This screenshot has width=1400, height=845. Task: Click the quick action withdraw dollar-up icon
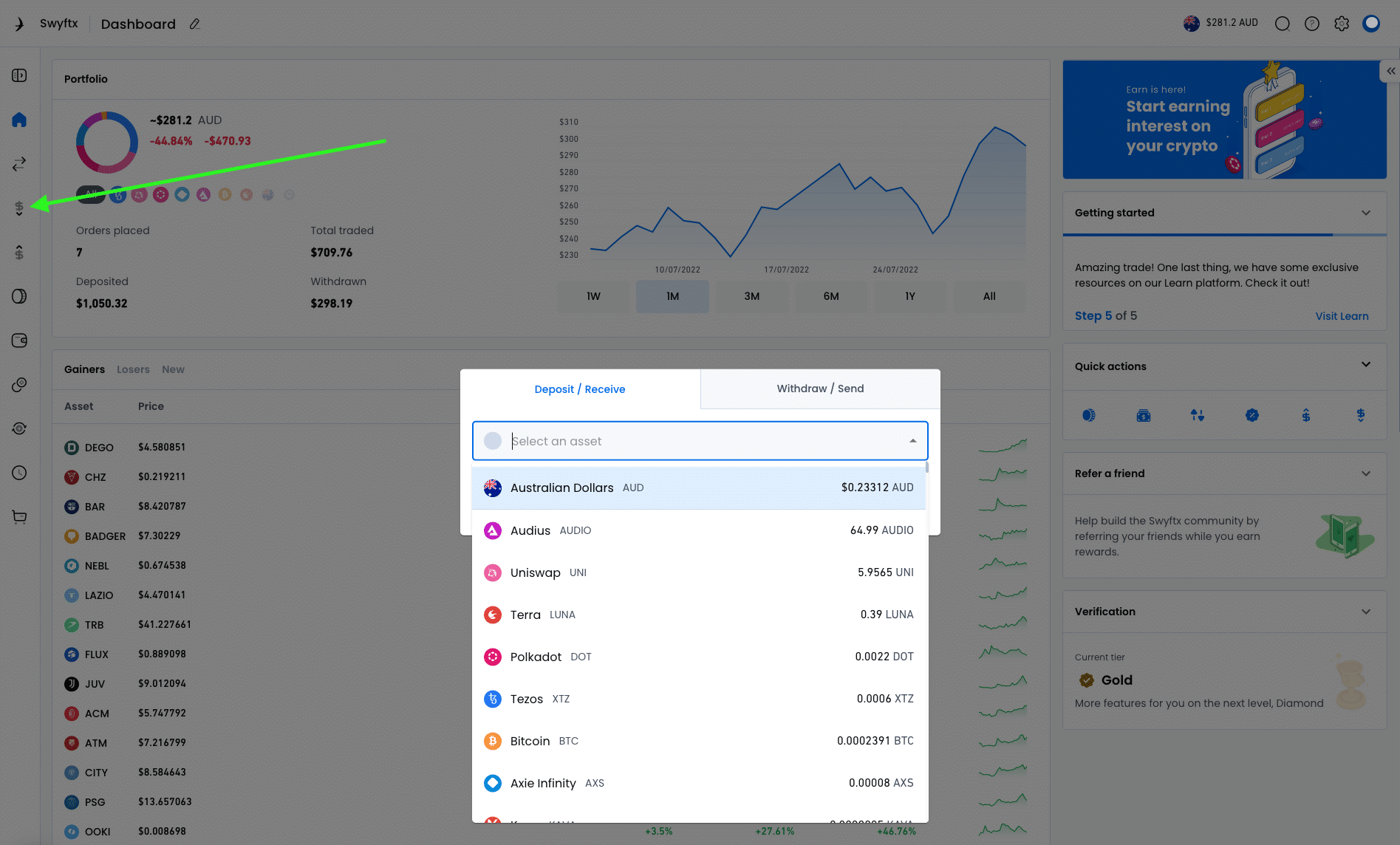pos(1306,415)
